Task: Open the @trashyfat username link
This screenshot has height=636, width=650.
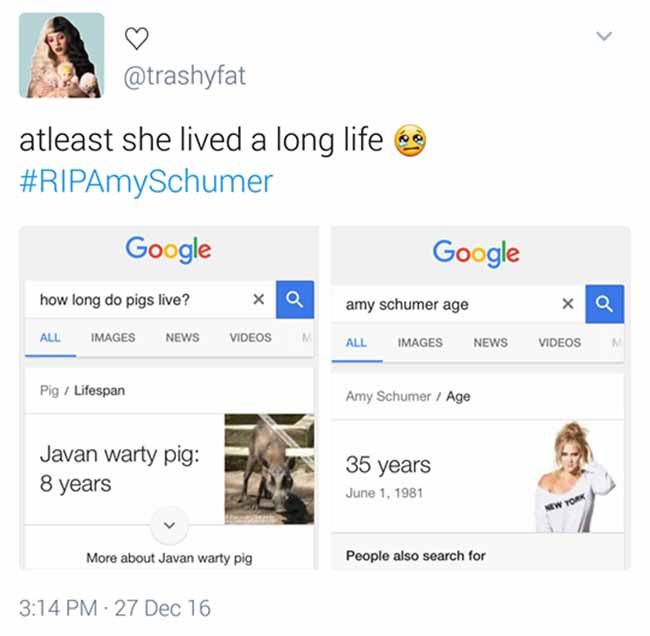Action: (x=184, y=75)
